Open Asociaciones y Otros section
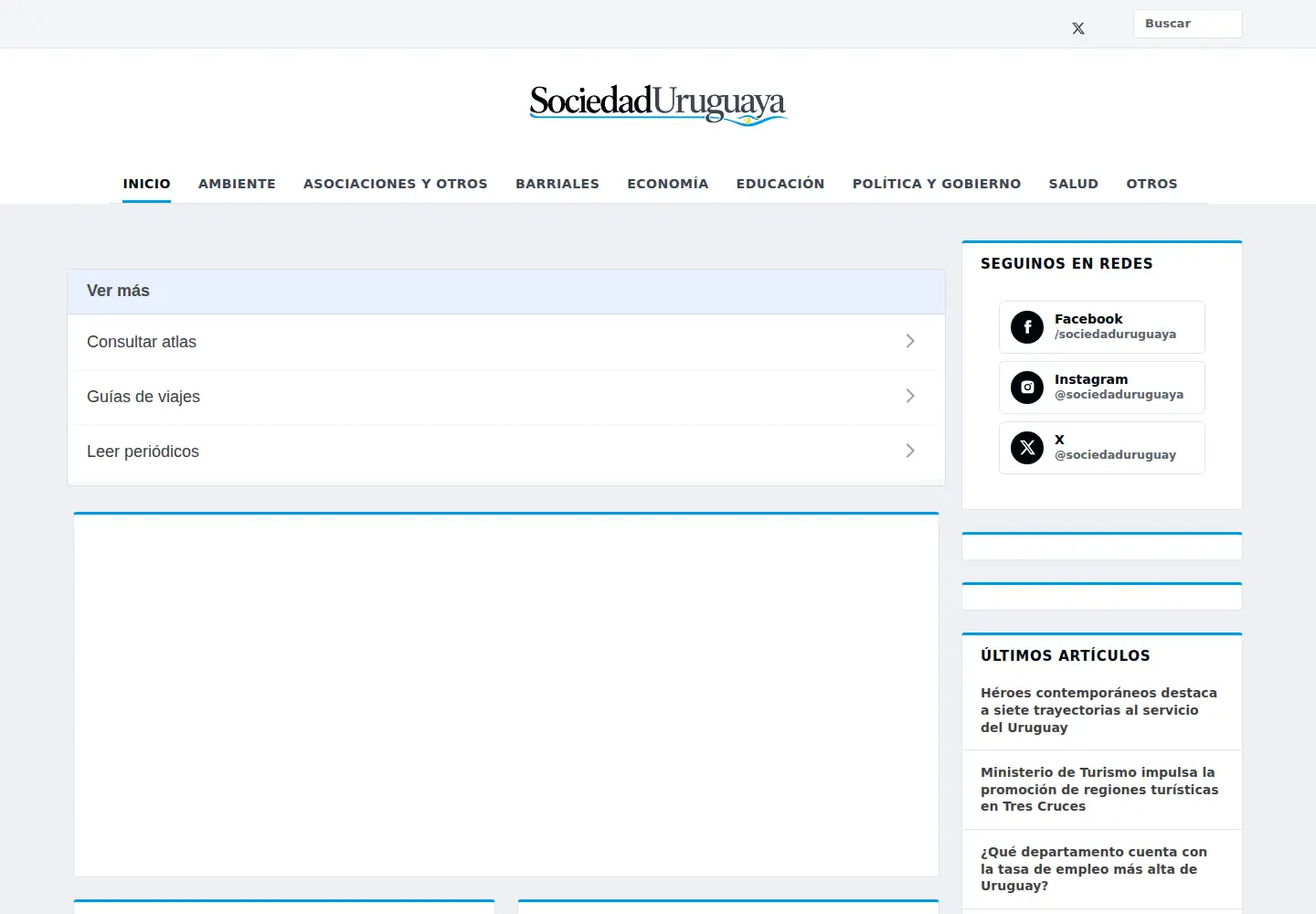 coord(396,184)
